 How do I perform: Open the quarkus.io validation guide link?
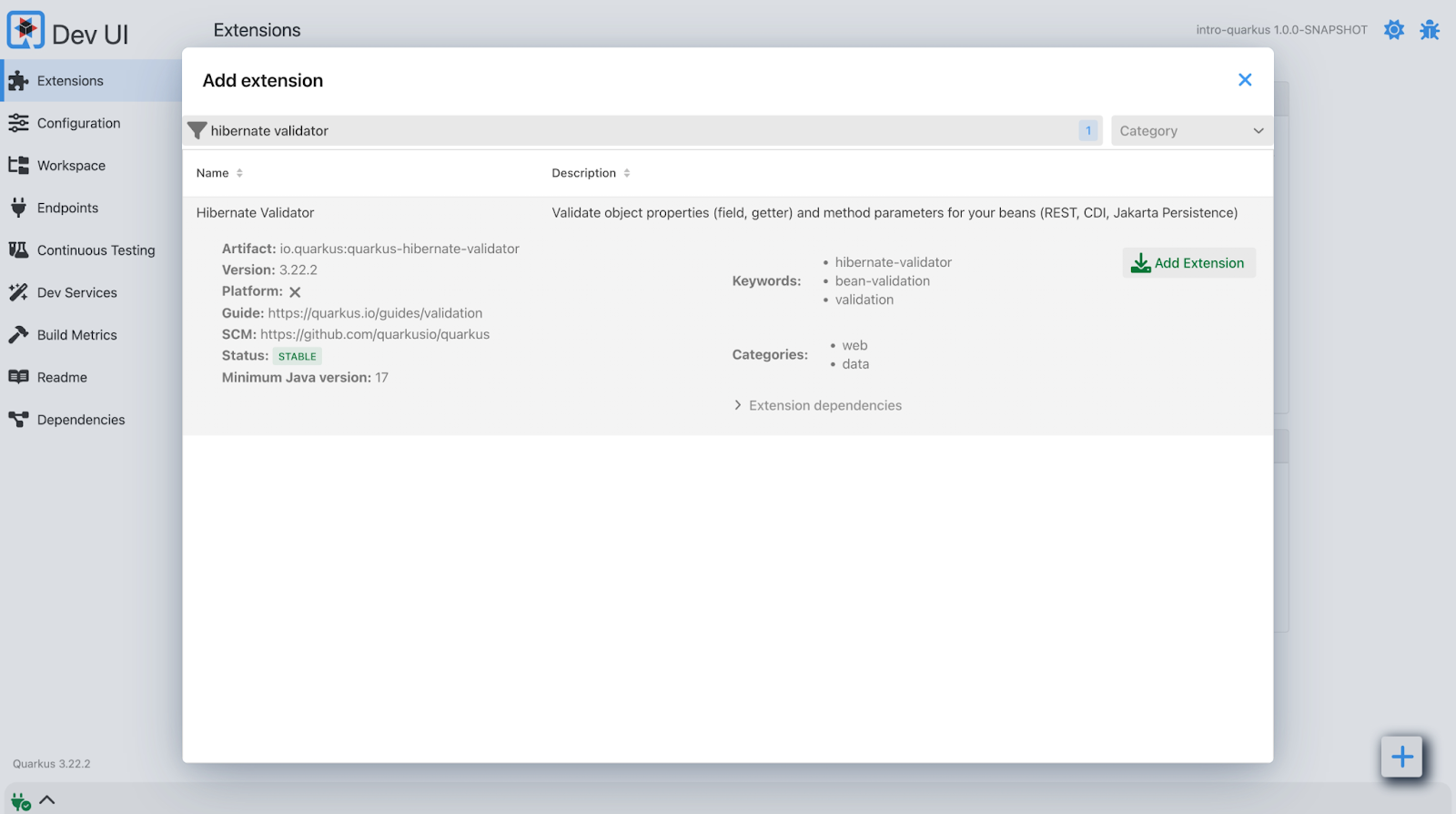click(x=375, y=313)
